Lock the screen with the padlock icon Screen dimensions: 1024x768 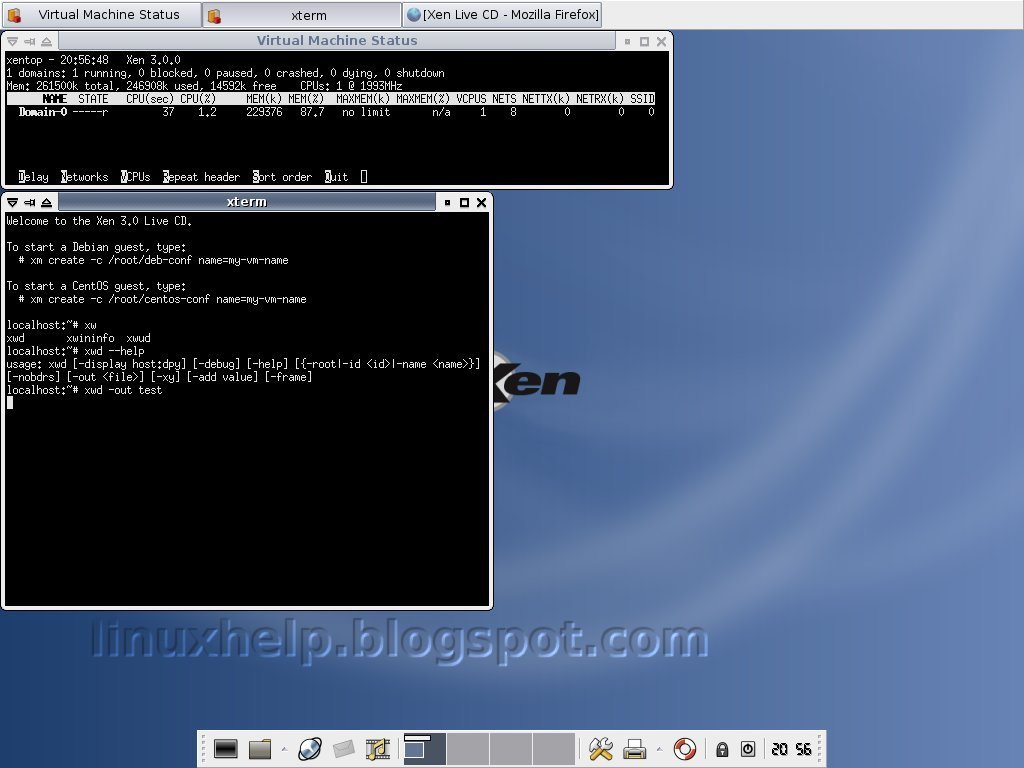coord(722,748)
